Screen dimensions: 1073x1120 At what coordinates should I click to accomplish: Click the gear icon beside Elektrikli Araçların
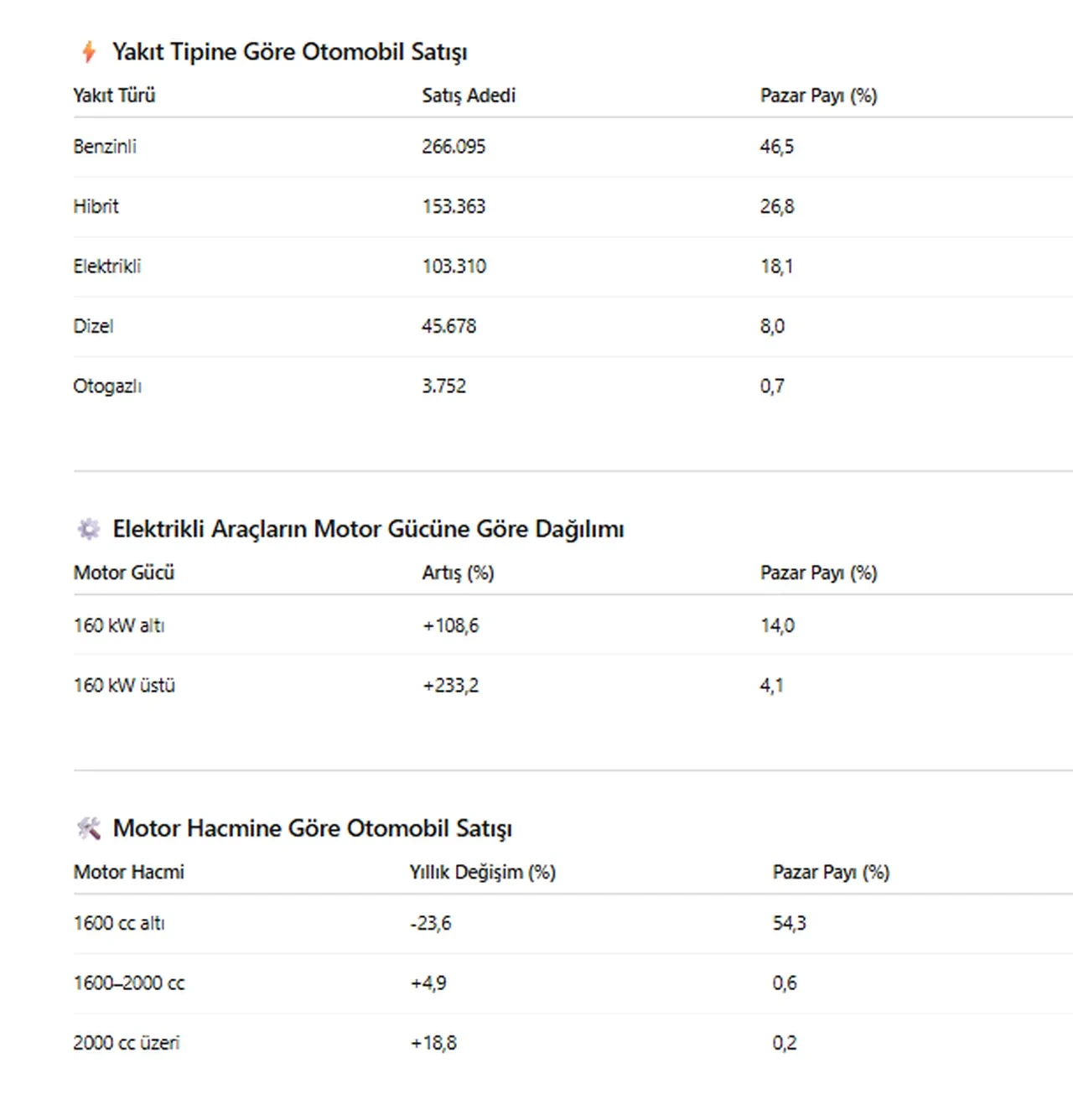[x=88, y=529]
